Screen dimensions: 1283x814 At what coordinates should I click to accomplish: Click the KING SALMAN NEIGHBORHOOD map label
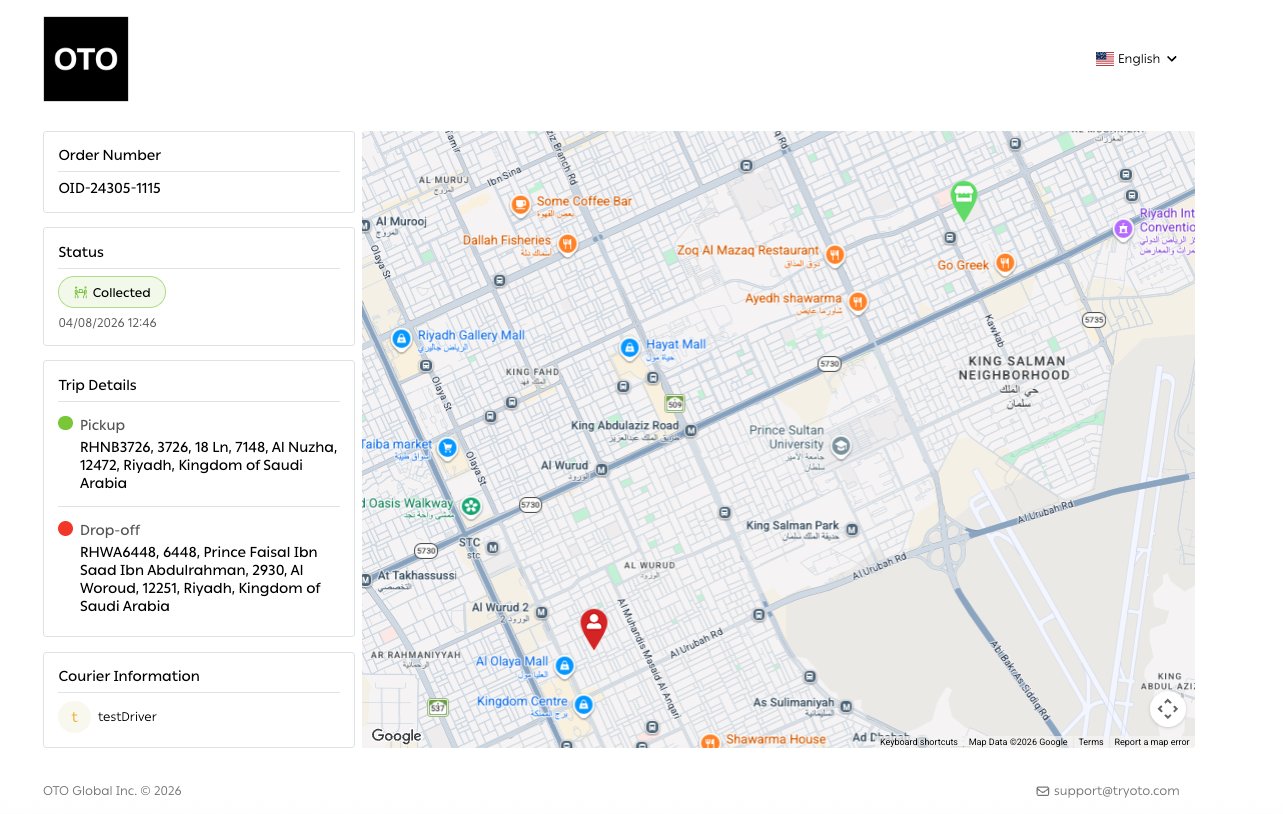click(x=1014, y=368)
